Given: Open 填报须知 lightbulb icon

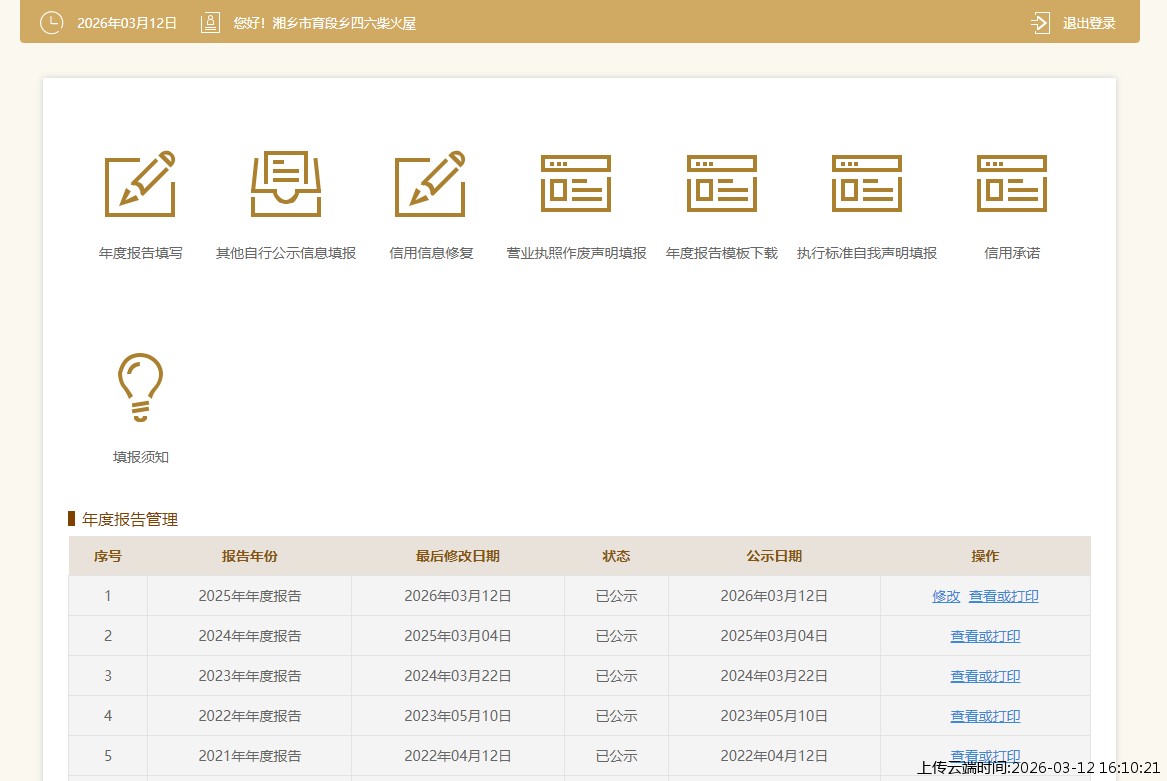Looking at the screenshot, I should tap(140, 388).
